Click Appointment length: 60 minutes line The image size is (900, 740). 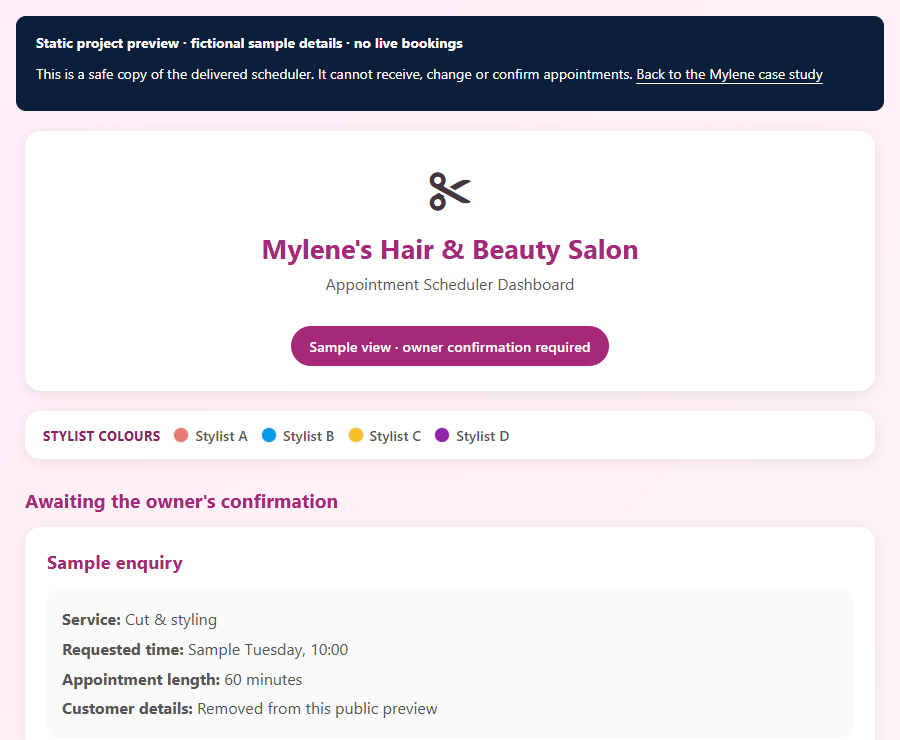182,680
